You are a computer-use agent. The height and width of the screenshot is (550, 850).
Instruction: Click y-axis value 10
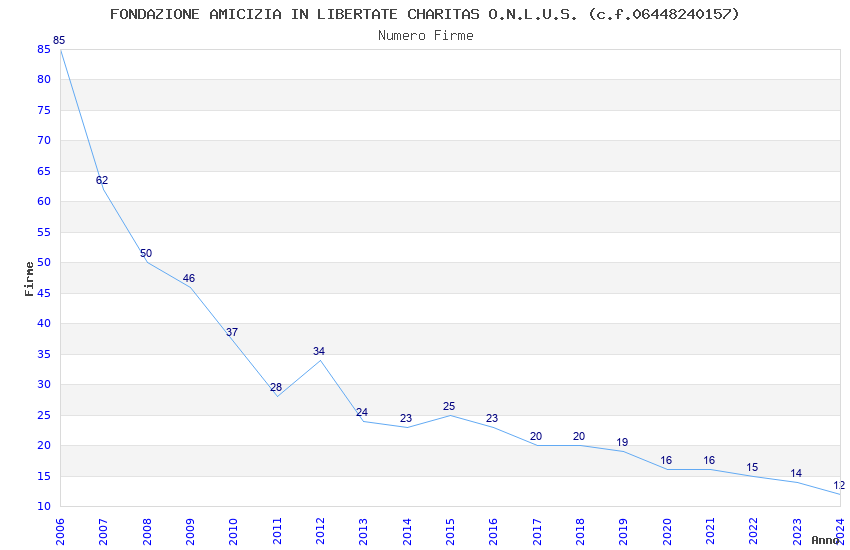click(44, 506)
